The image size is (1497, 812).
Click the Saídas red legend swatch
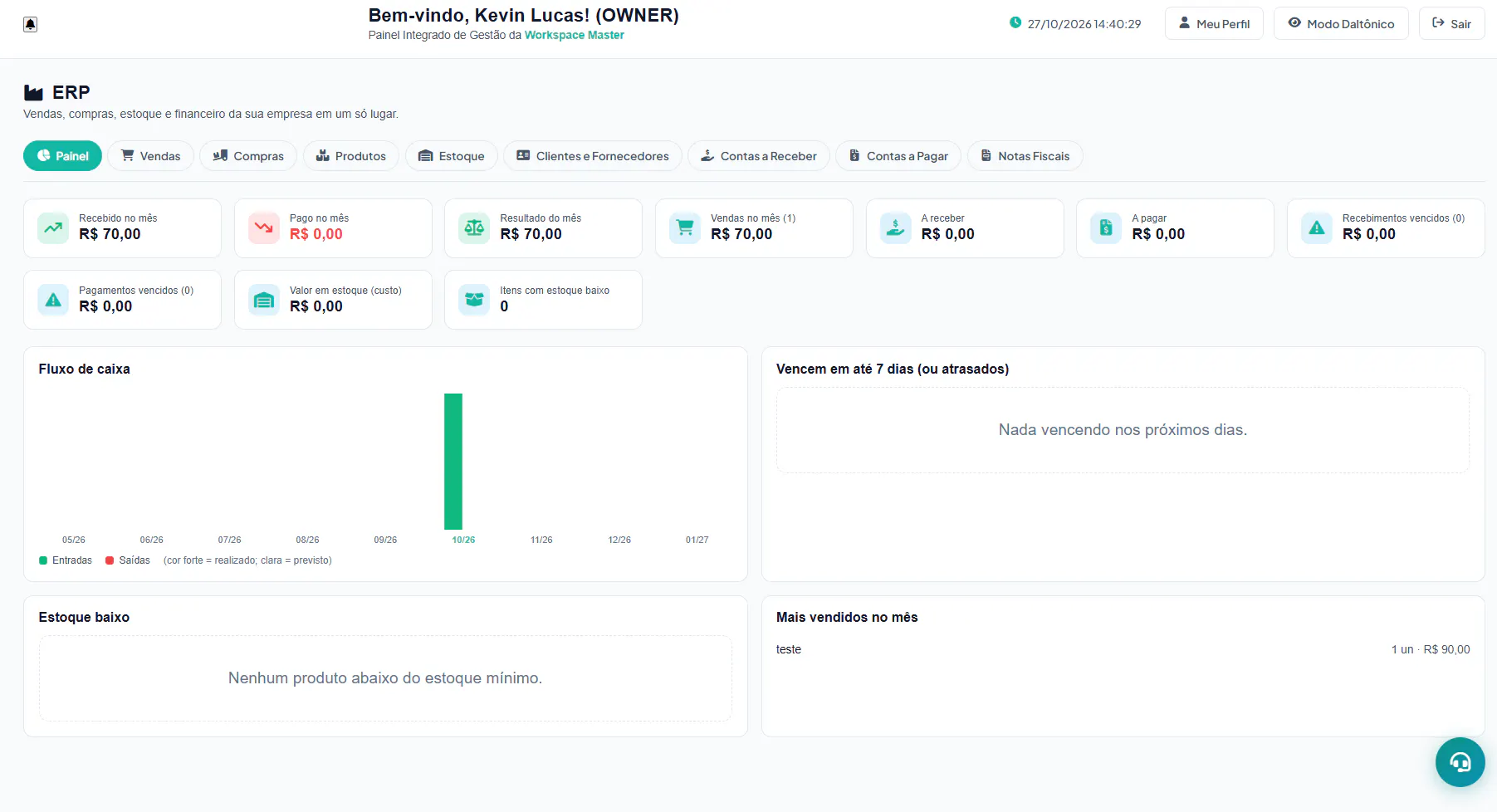tap(110, 560)
